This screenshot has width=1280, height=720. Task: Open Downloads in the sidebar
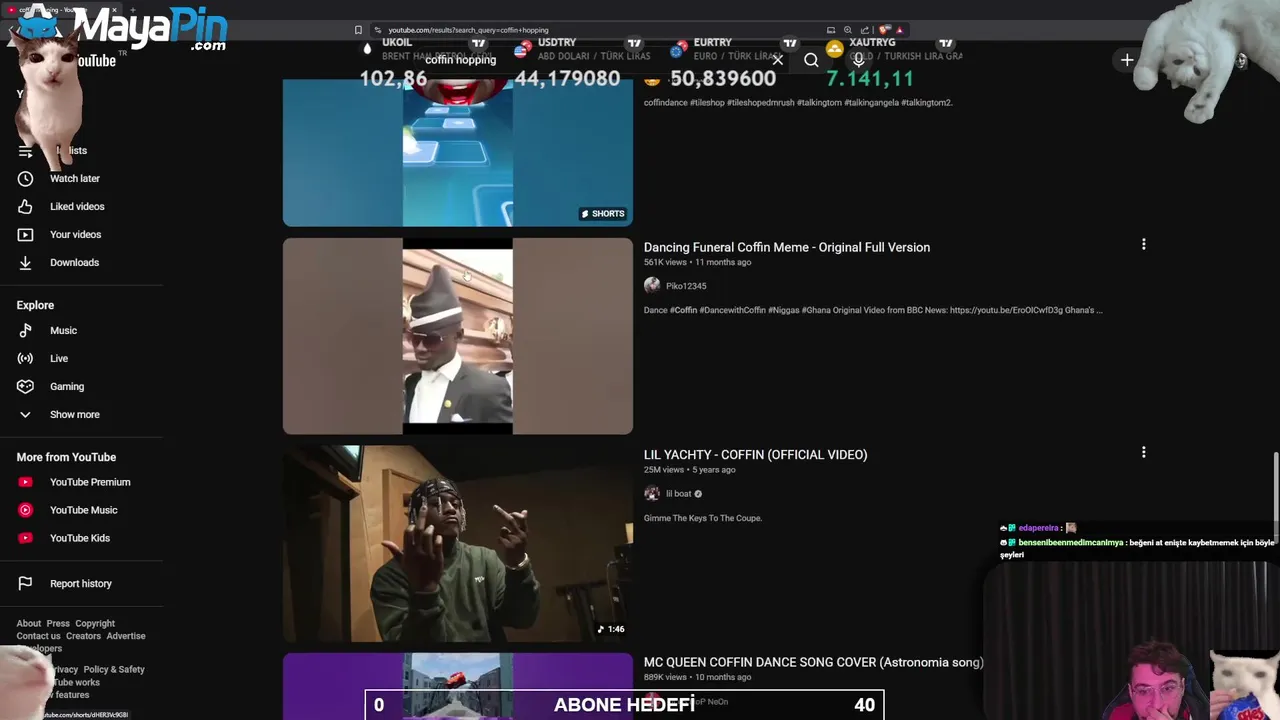pos(74,262)
